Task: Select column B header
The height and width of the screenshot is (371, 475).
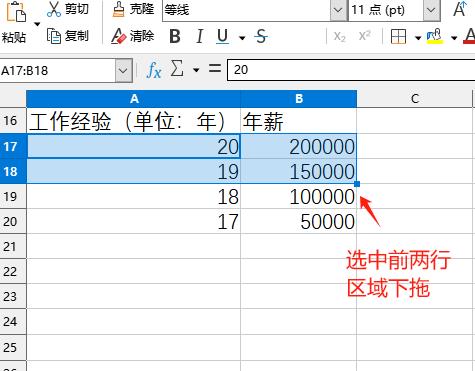Action: click(x=299, y=99)
